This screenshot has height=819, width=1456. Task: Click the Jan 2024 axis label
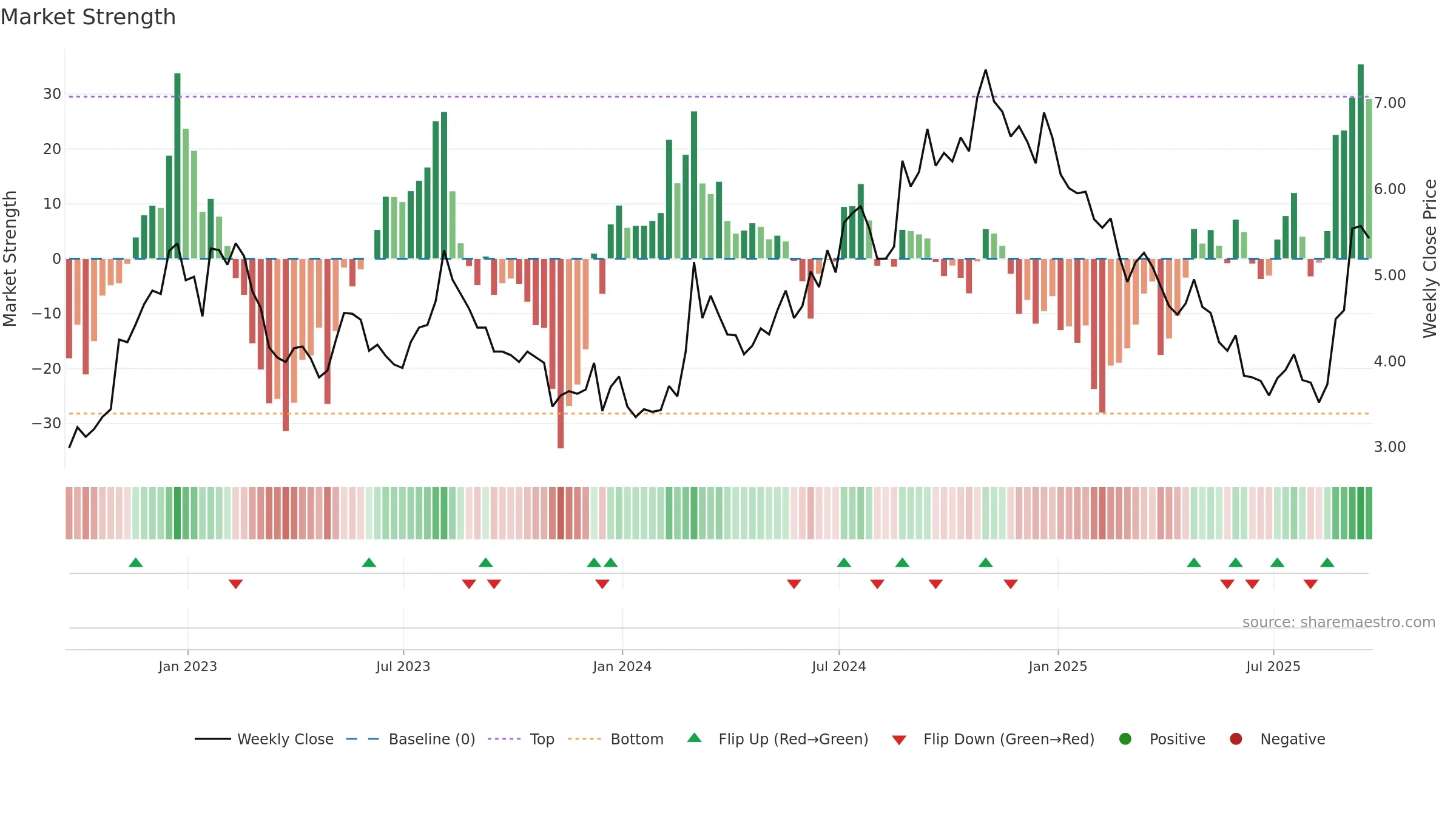pos(622,667)
